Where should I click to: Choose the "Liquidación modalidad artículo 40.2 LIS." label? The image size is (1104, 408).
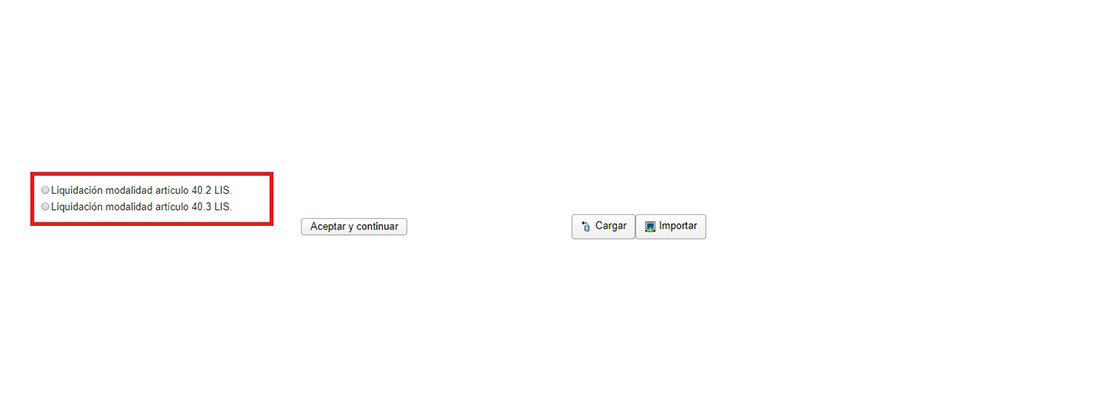point(142,190)
